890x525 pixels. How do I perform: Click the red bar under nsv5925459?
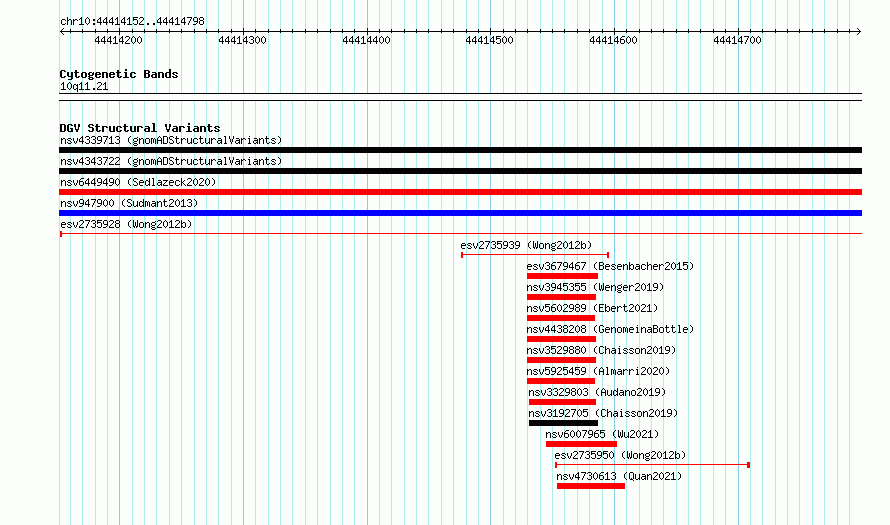click(561, 381)
